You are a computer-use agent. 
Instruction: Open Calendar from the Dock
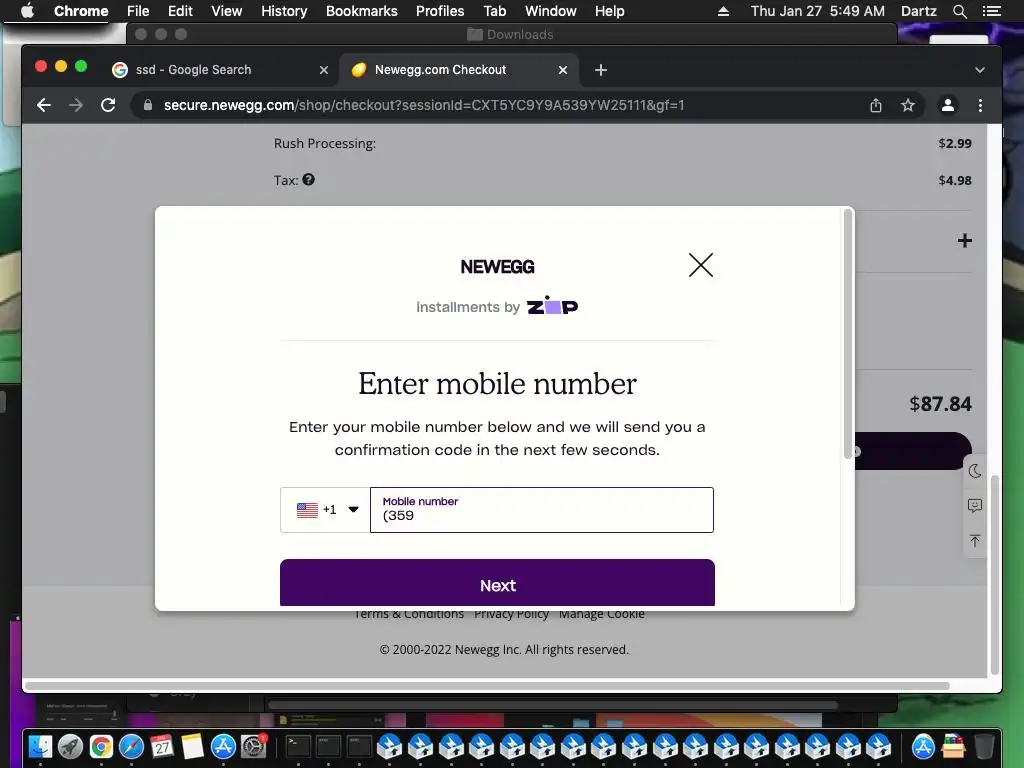tap(162, 746)
